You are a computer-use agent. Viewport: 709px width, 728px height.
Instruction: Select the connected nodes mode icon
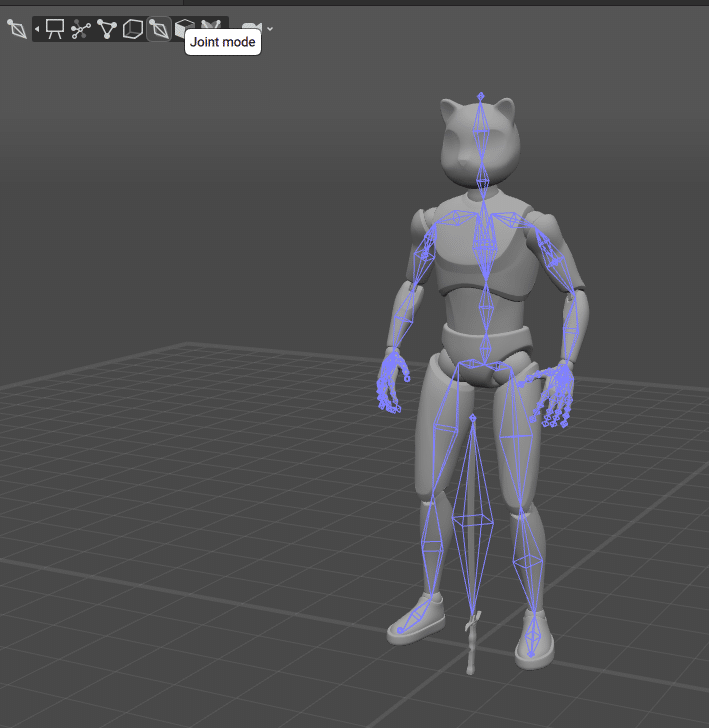81,30
